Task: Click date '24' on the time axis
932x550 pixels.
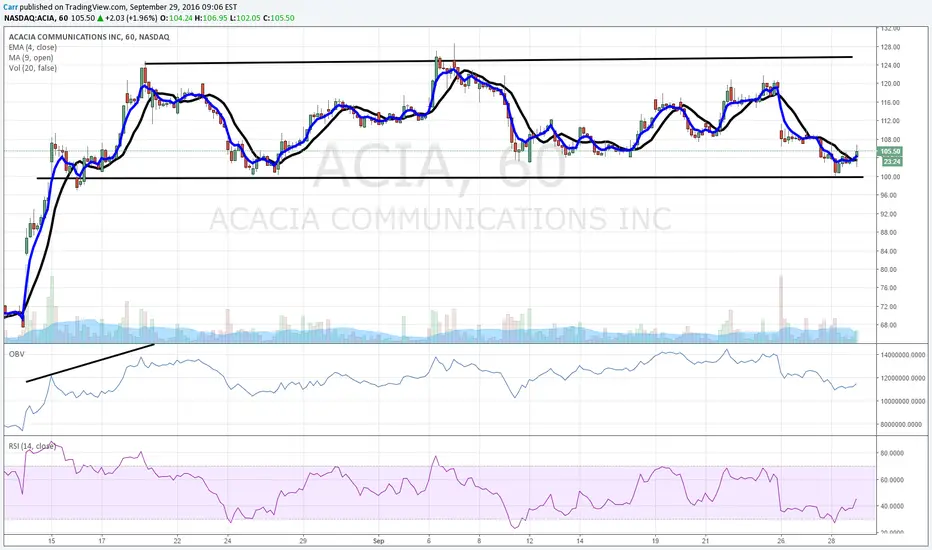Action: (x=228, y=541)
